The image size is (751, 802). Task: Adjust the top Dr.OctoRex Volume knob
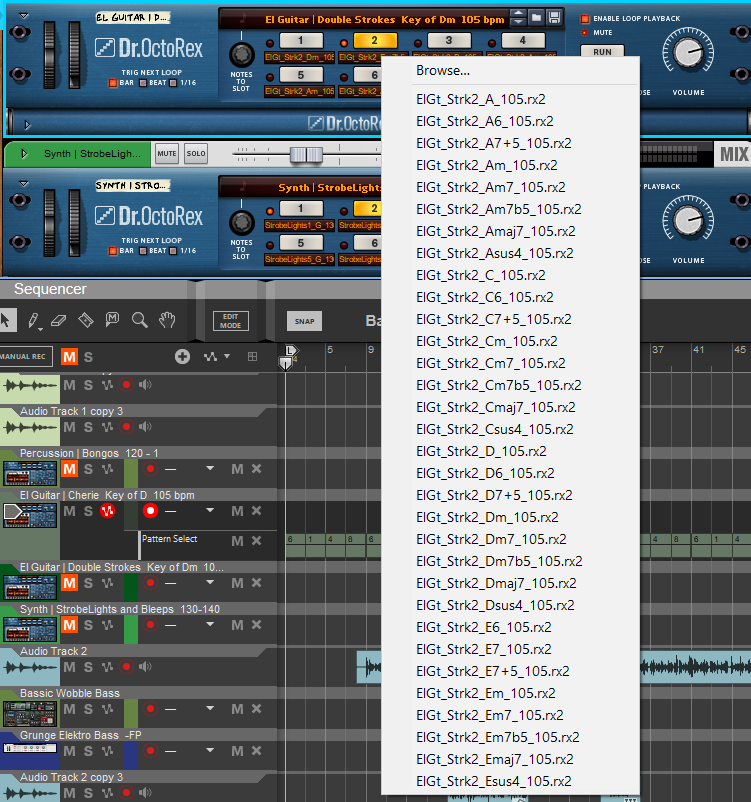(688, 51)
